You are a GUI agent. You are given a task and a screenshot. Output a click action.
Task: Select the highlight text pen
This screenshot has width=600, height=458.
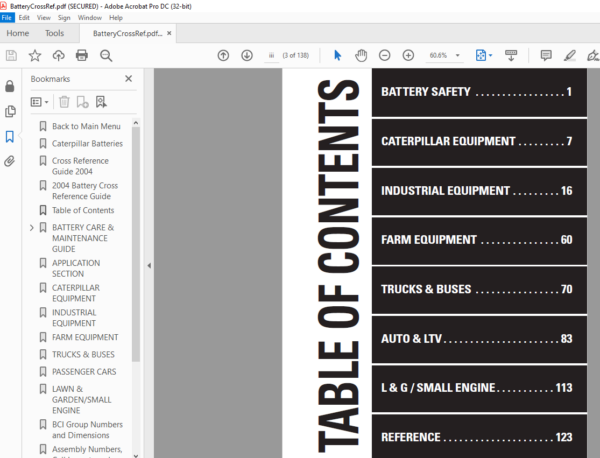[x=570, y=55]
